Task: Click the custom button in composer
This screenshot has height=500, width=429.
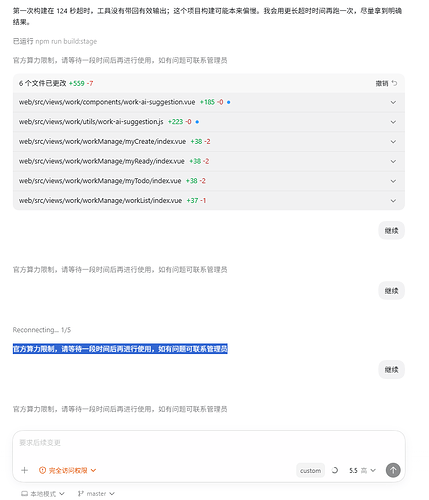Action: point(310,470)
